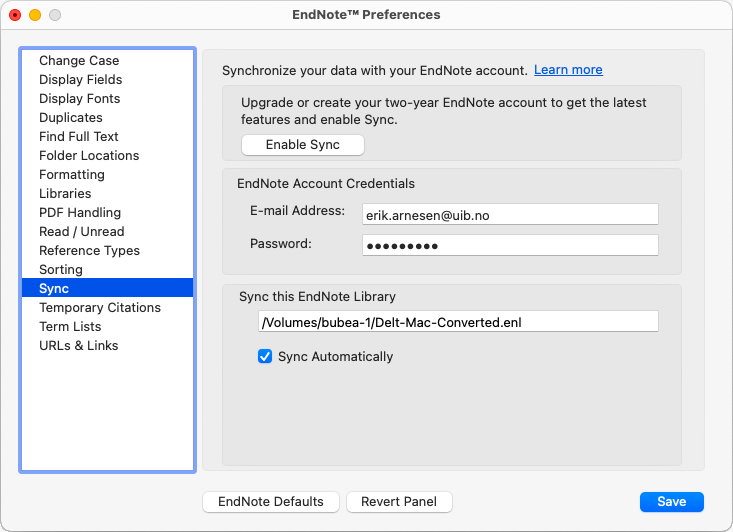This screenshot has width=733, height=532.
Task: Select Term Lists in the sidebar
Action: pos(107,327)
